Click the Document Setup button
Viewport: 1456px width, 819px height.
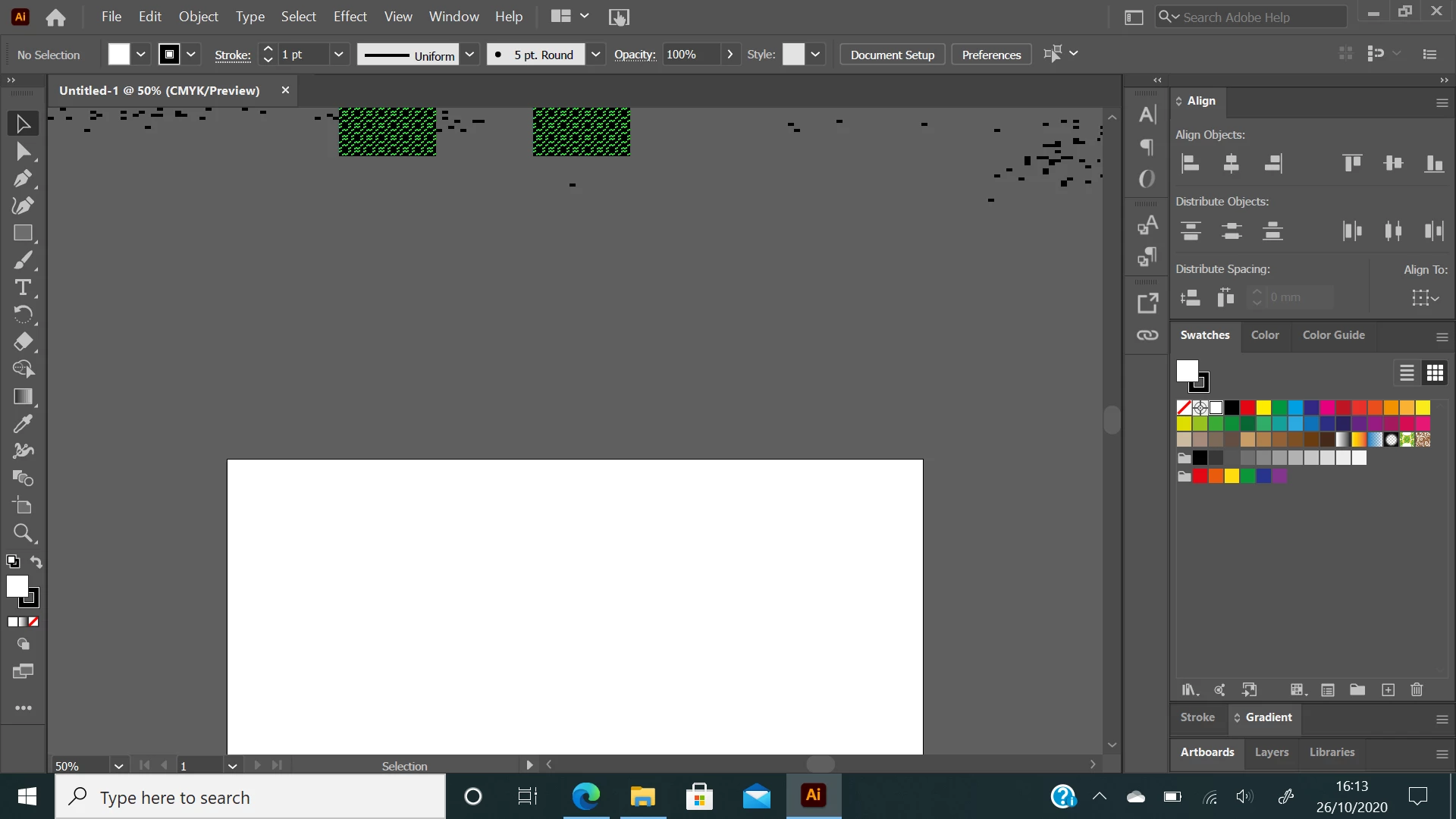[892, 55]
